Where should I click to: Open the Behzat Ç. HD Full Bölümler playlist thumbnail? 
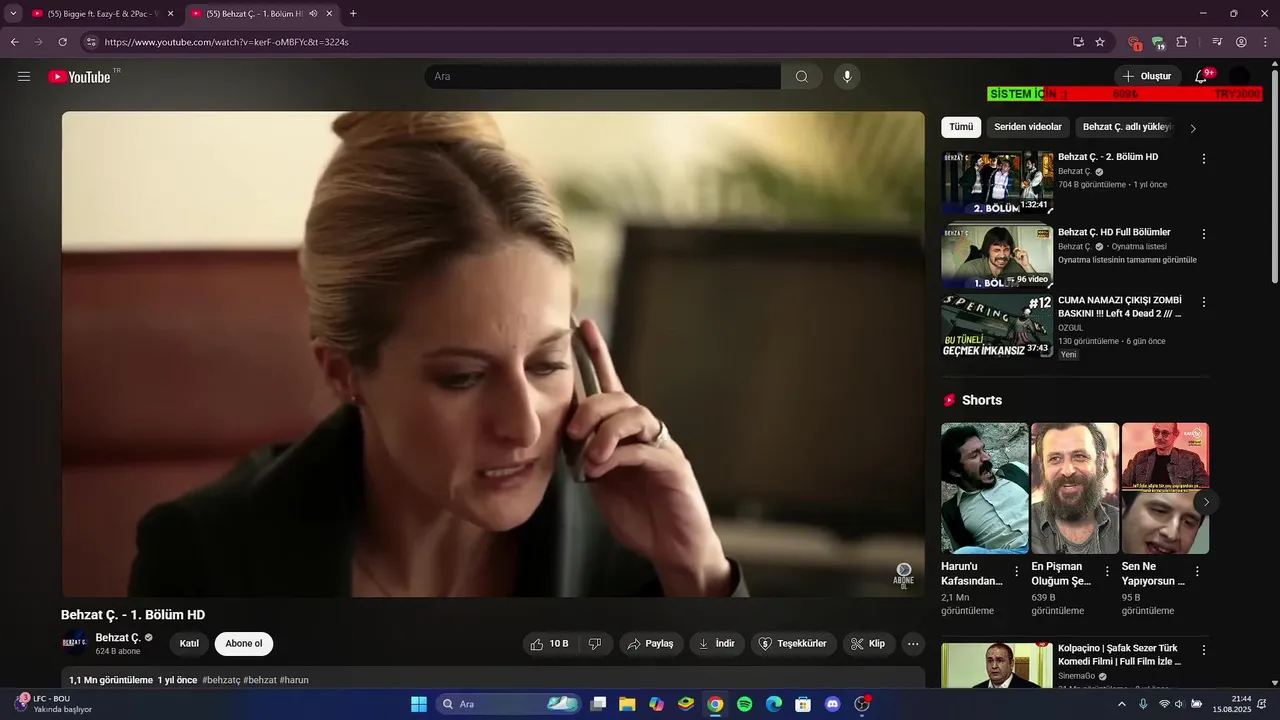coord(997,256)
